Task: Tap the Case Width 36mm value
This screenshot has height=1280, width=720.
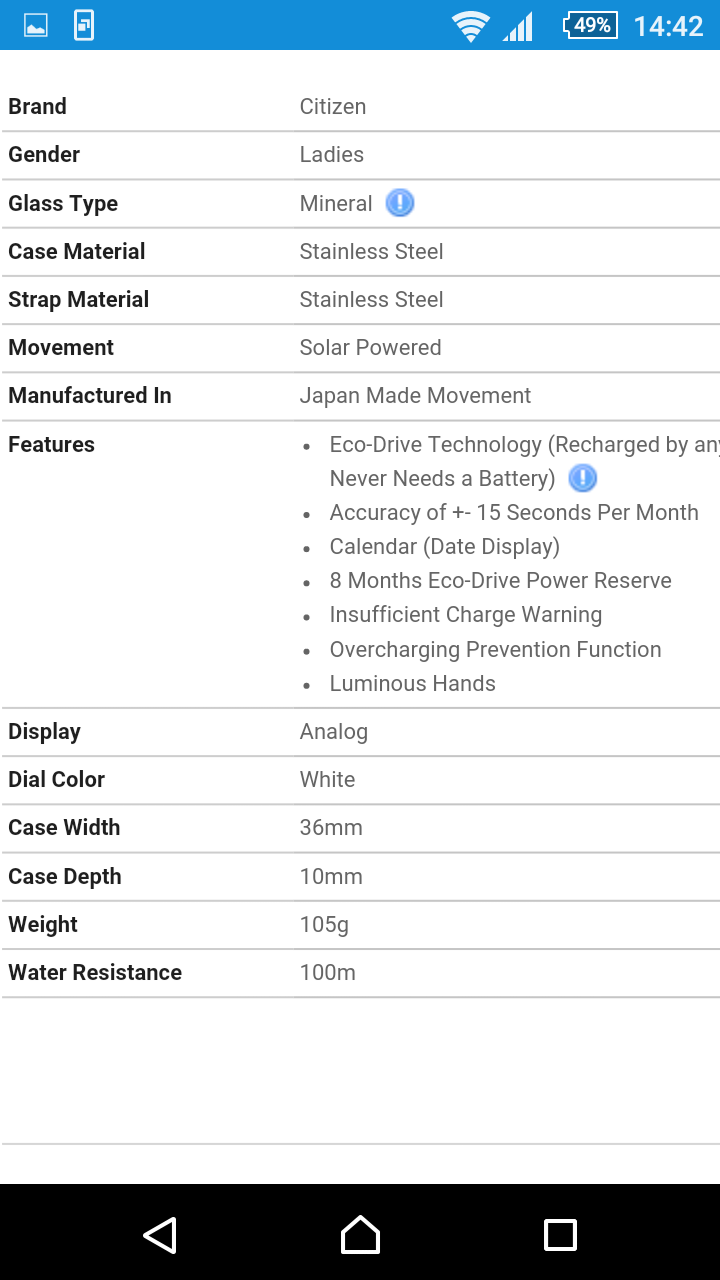Action: point(331,828)
